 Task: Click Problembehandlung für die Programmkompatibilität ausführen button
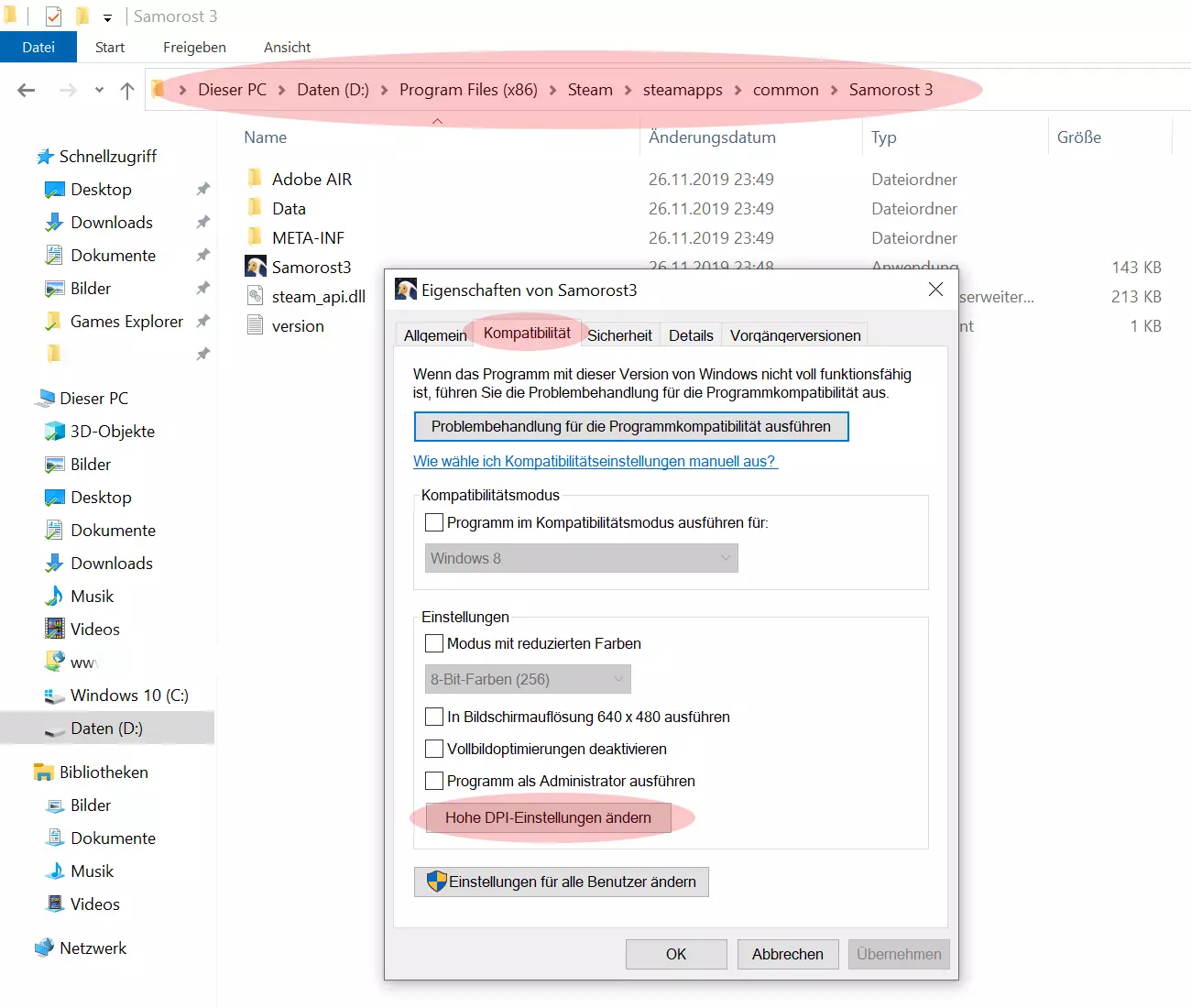631,427
